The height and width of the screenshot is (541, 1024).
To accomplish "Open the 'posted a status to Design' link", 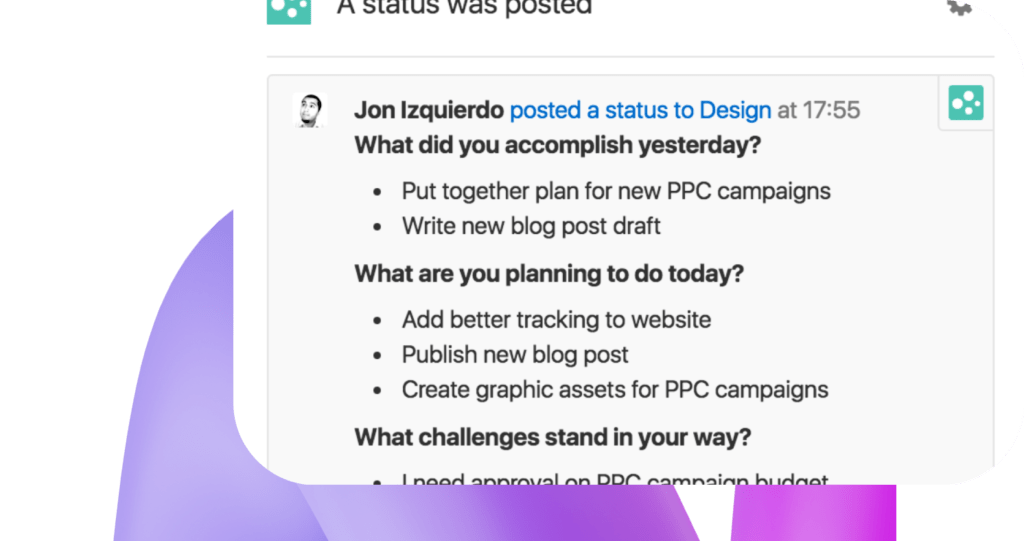I will [640, 110].
